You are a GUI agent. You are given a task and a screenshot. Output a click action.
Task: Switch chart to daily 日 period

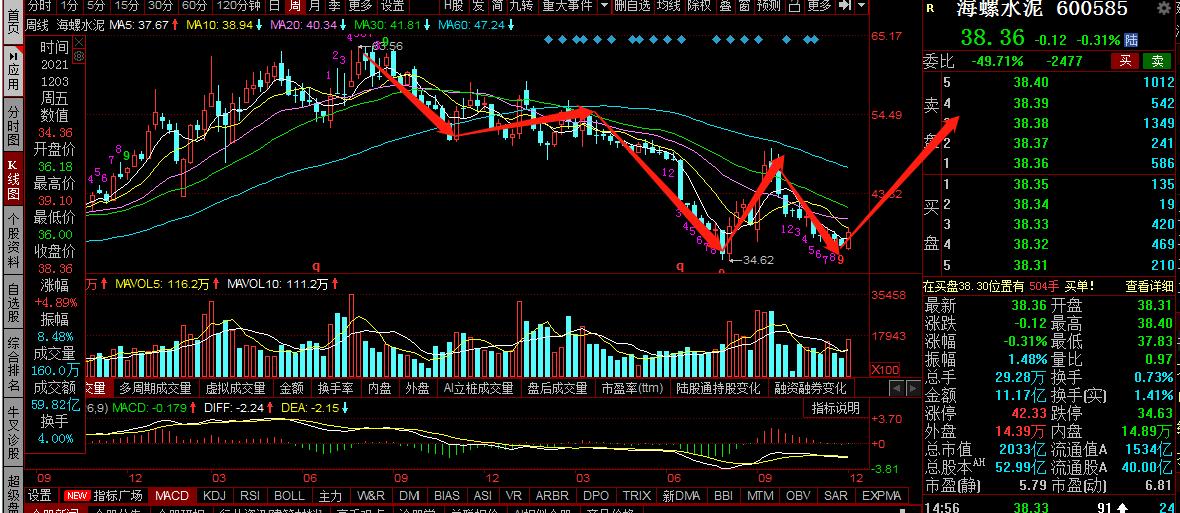click(275, 6)
